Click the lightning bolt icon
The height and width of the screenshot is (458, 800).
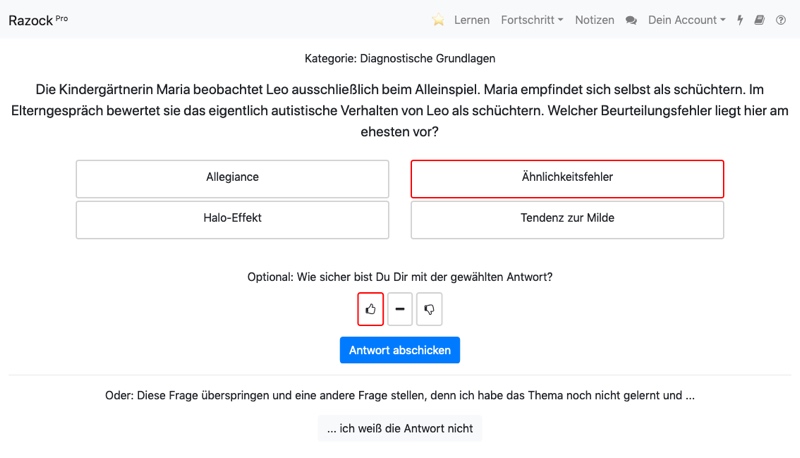[740, 20]
